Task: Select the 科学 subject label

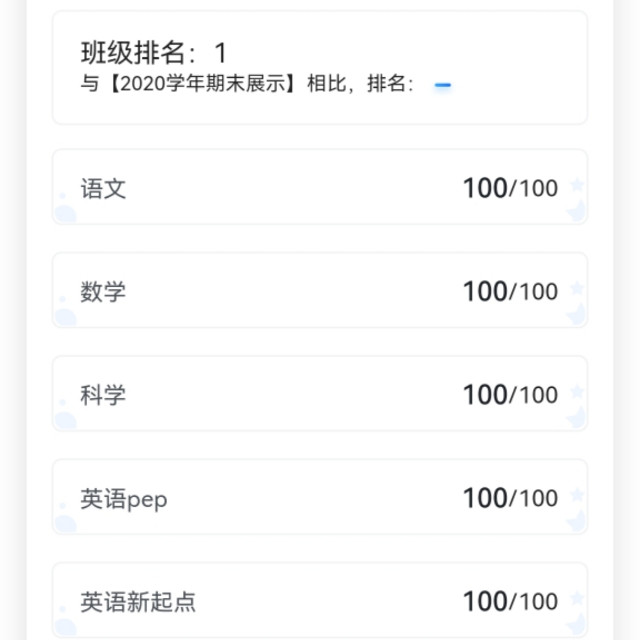Action: pos(104,395)
